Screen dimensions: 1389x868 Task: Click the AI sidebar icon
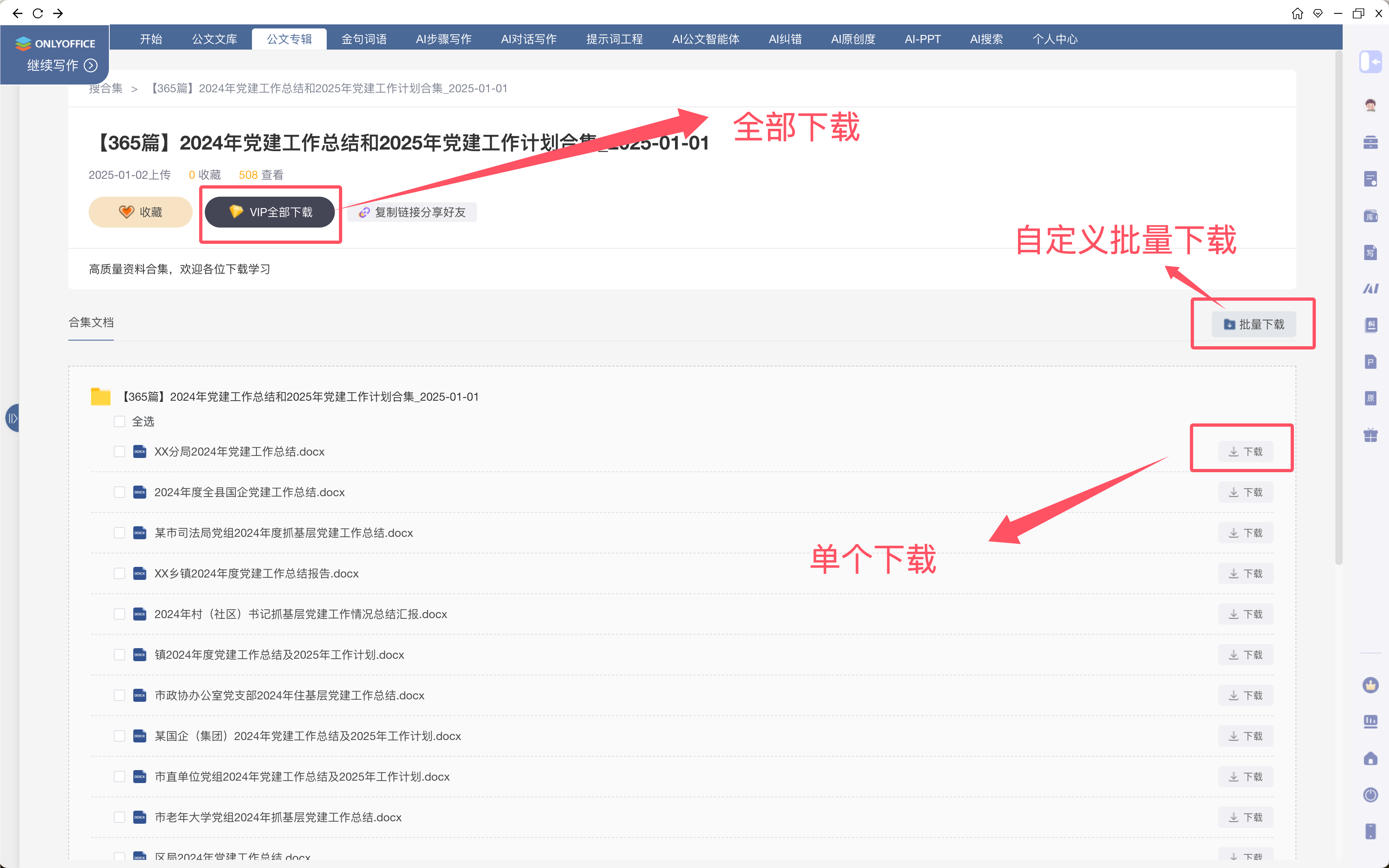pos(1370,289)
